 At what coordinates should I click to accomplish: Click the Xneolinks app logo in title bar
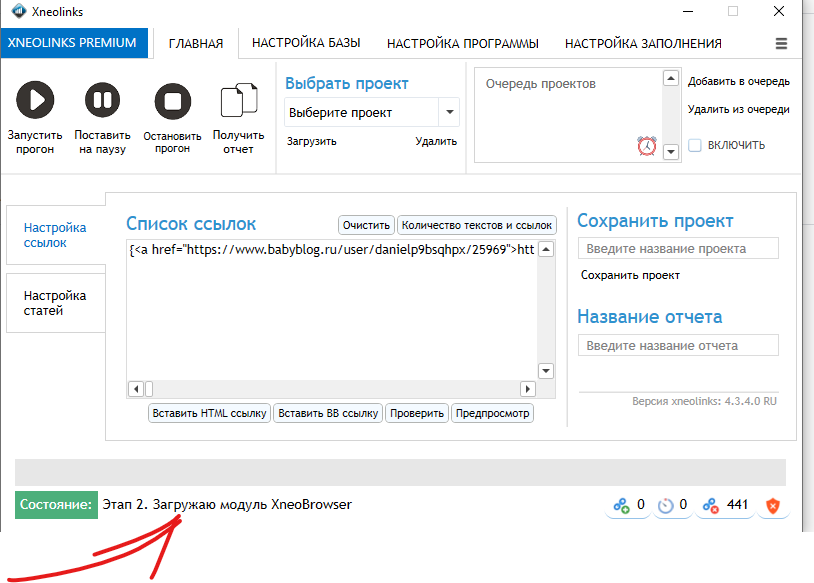(x=19, y=11)
